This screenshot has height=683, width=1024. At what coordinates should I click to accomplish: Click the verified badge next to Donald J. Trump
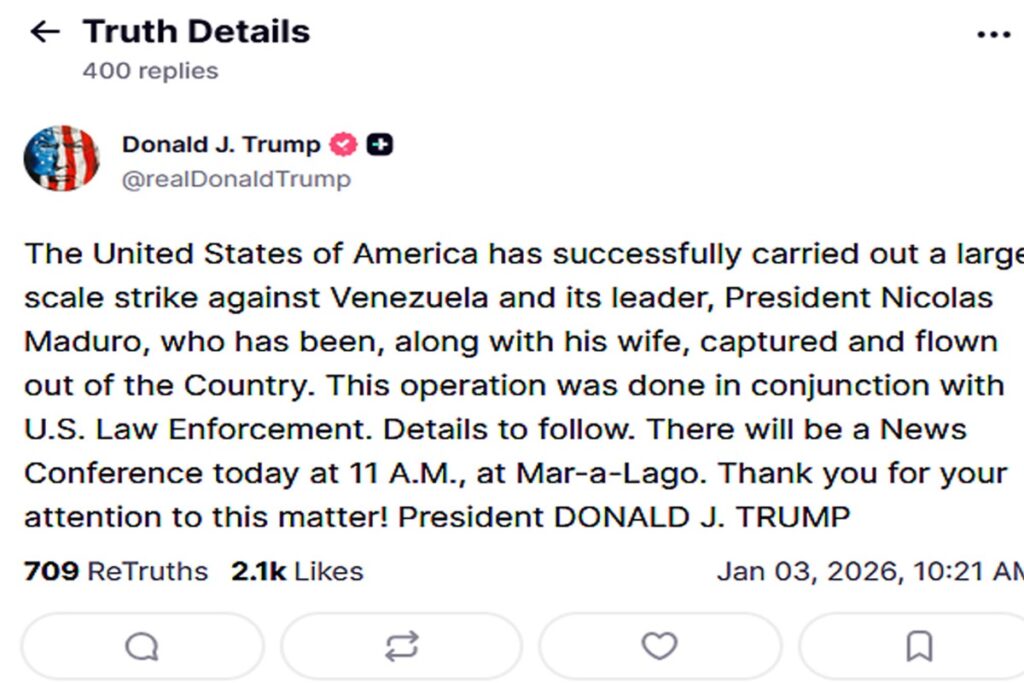click(x=341, y=143)
